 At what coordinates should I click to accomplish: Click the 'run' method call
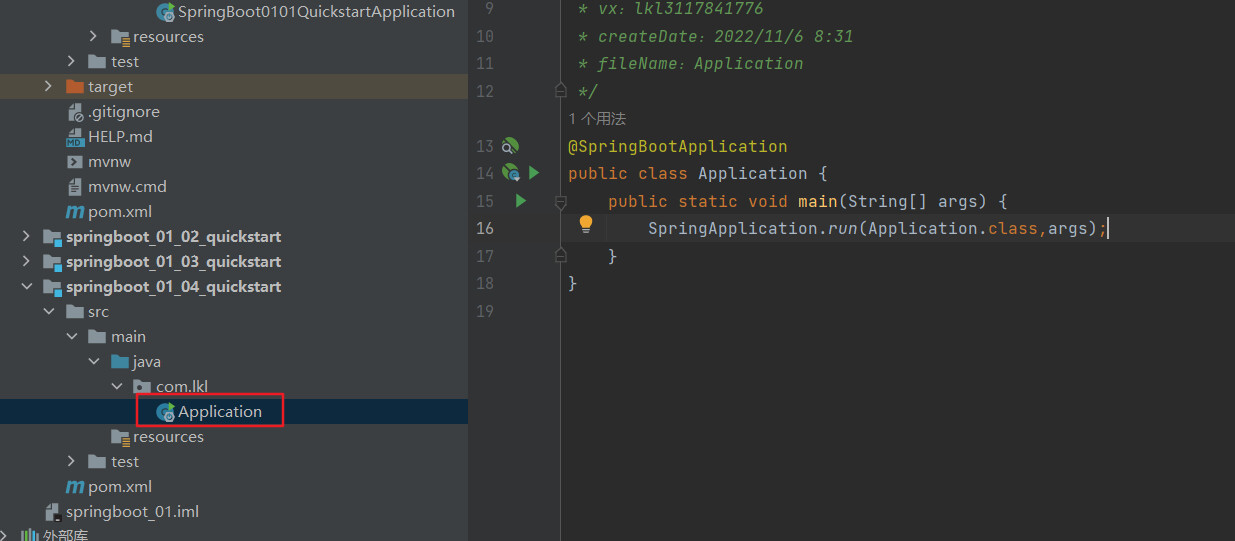[x=843, y=228]
